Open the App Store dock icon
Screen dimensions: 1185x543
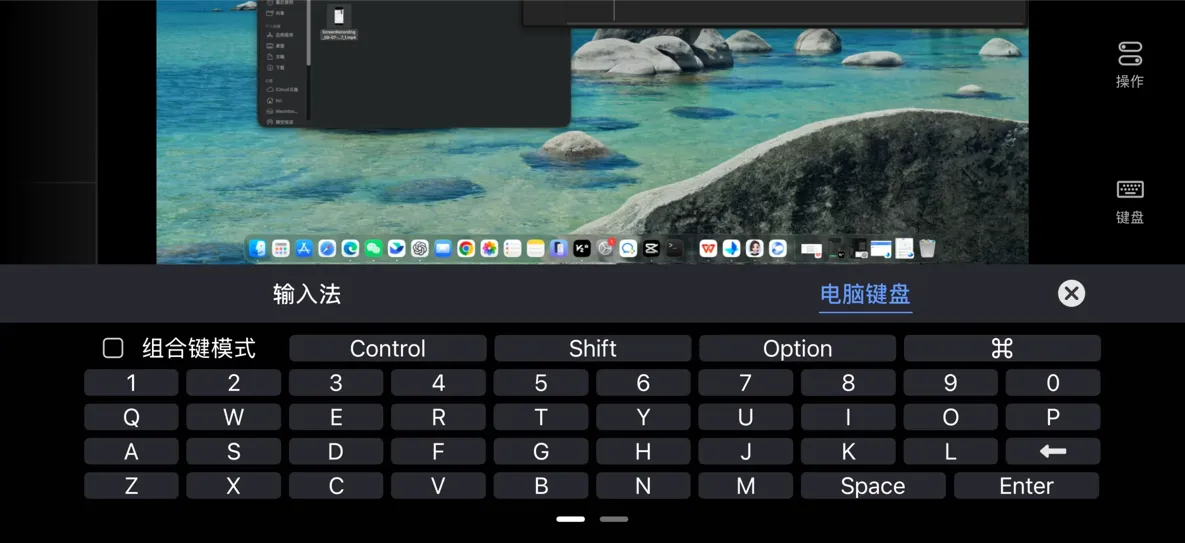click(304, 248)
